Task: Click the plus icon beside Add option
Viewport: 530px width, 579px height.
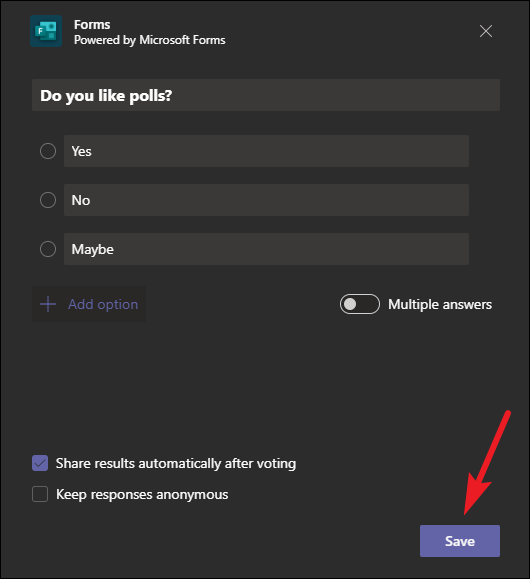Action: click(48, 304)
